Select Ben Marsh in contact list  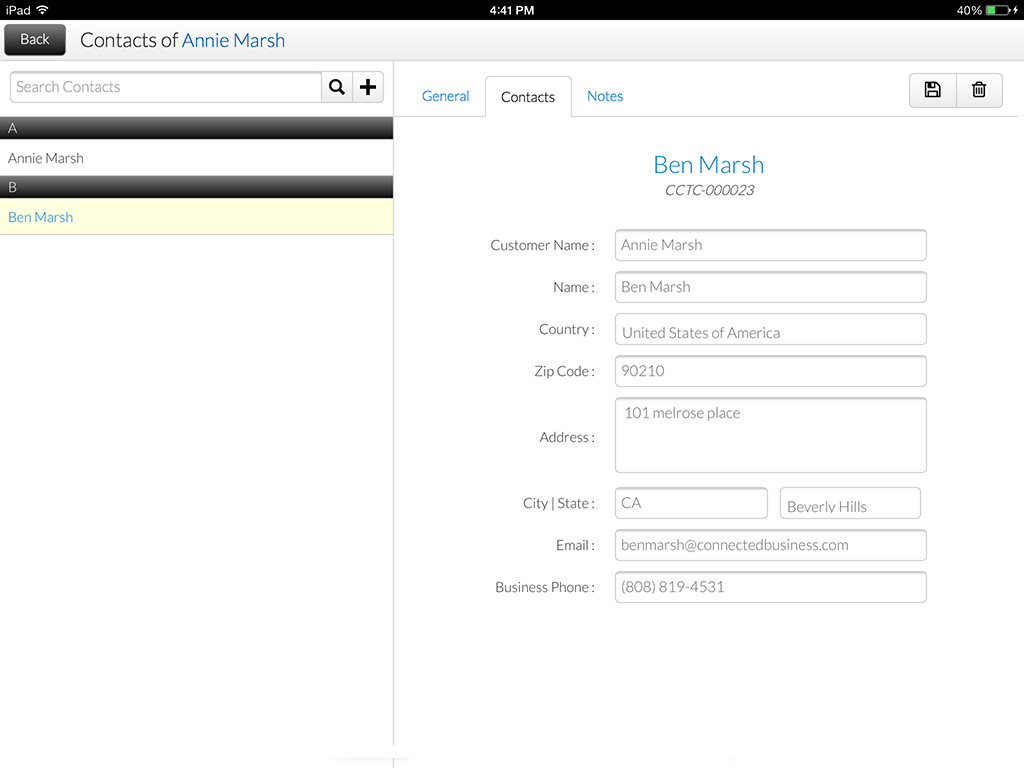pyautogui.click(x=41, y=217)
